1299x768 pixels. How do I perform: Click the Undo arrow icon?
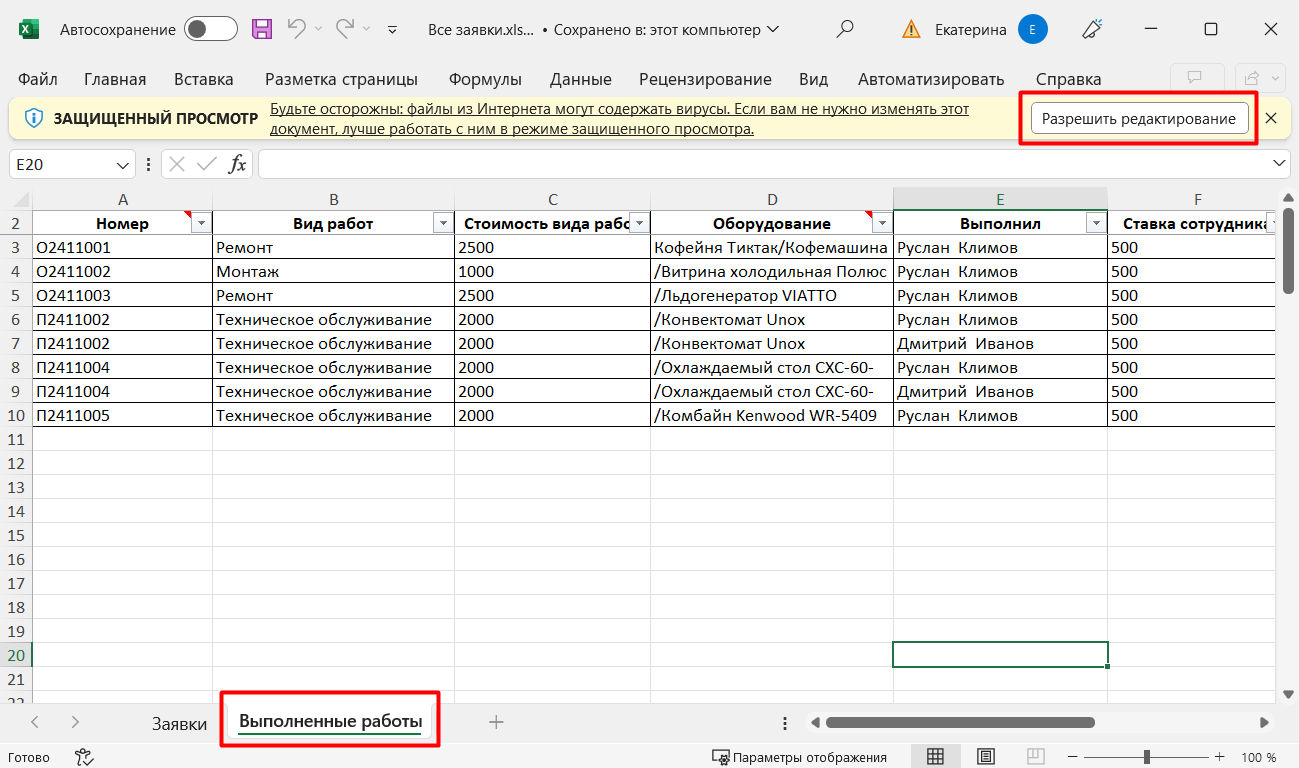pyautogui.click(x=296, y=29)
